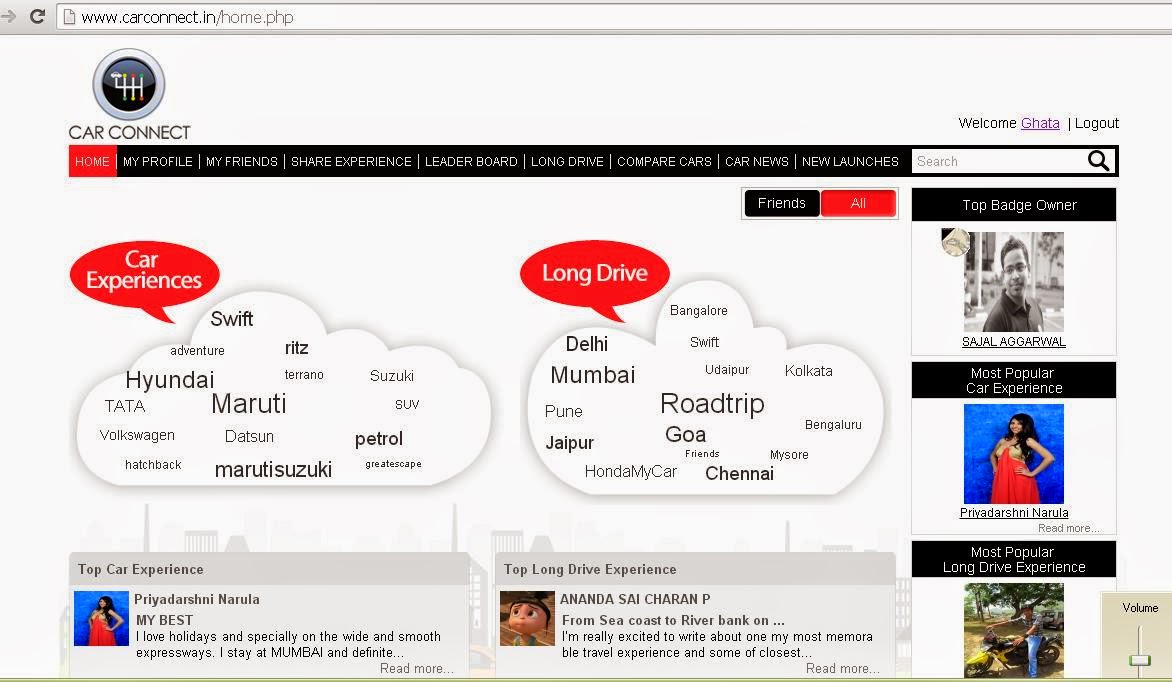Select the ritz tag

(x=297, y=348)
